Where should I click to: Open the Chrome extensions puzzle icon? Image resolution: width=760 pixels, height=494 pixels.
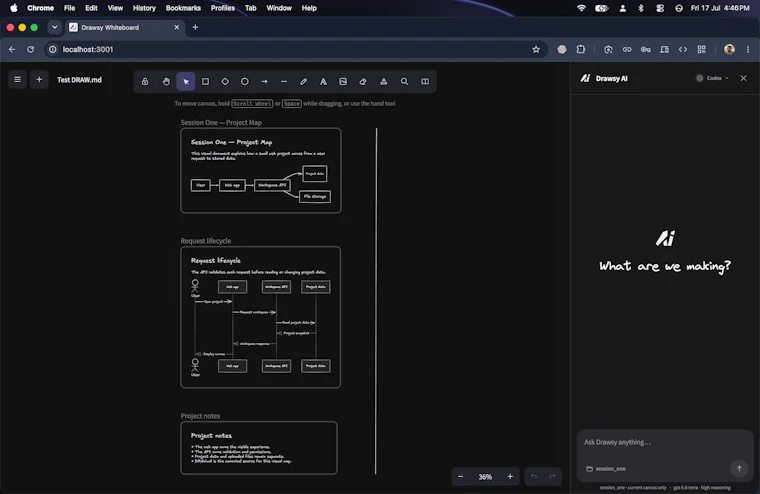click(581, 49)
